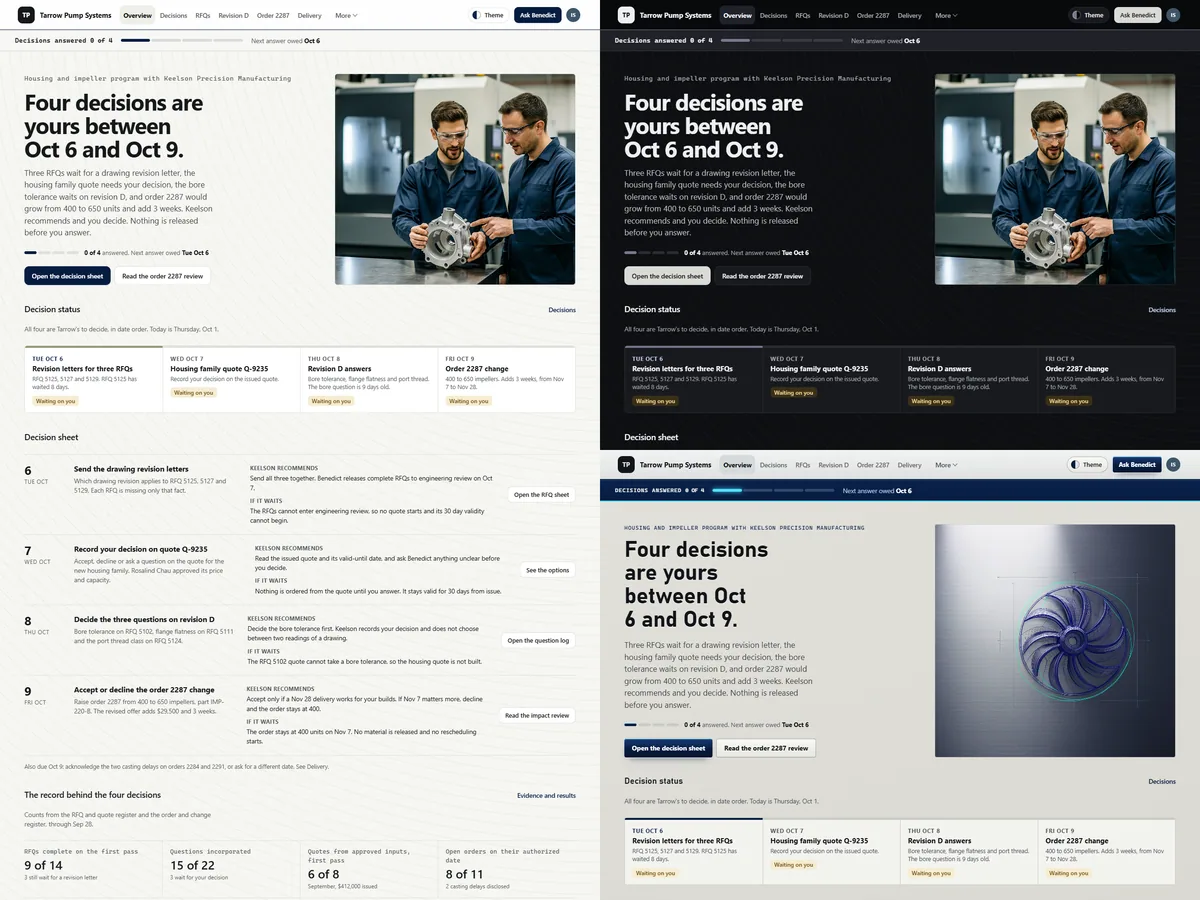Read the order 2287 review on the impeller-image page

pos(765,748)
